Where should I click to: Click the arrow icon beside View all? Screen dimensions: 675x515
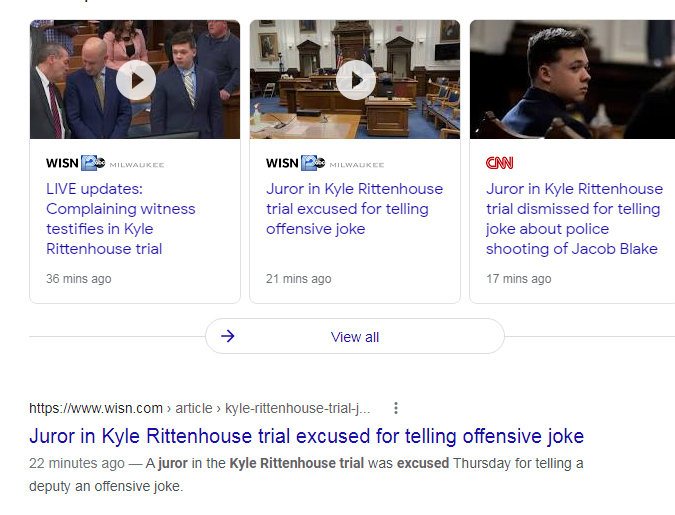point(228,336)
